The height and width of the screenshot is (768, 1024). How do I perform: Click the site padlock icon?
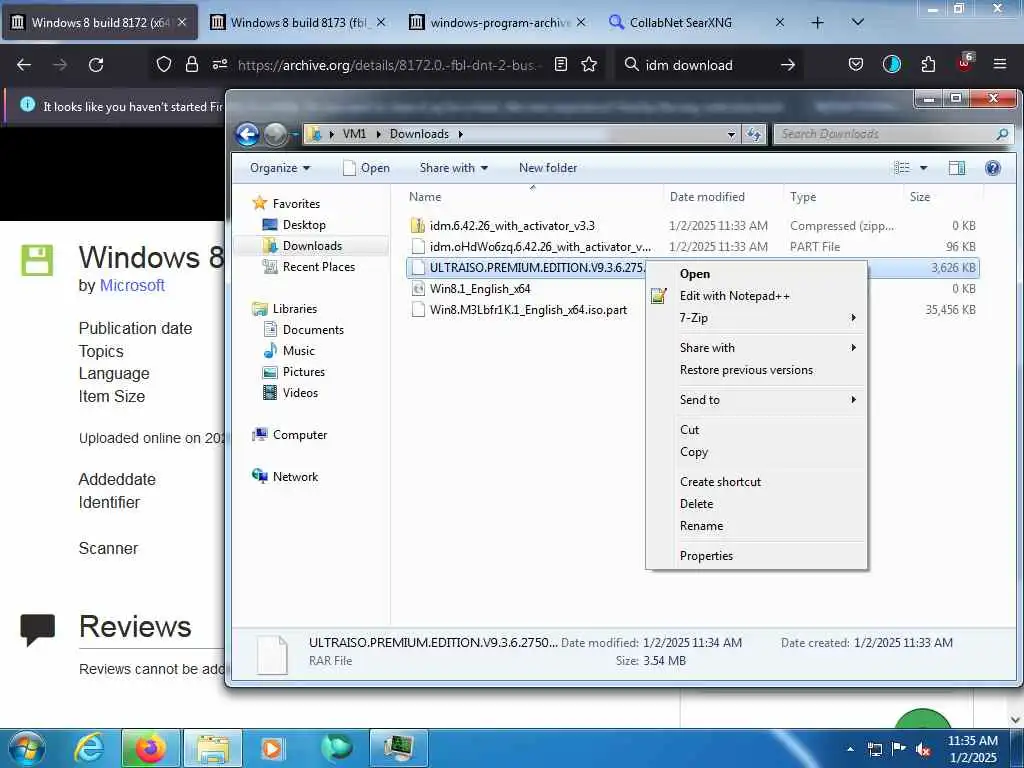pyautogui.click(x=191, y=64)
